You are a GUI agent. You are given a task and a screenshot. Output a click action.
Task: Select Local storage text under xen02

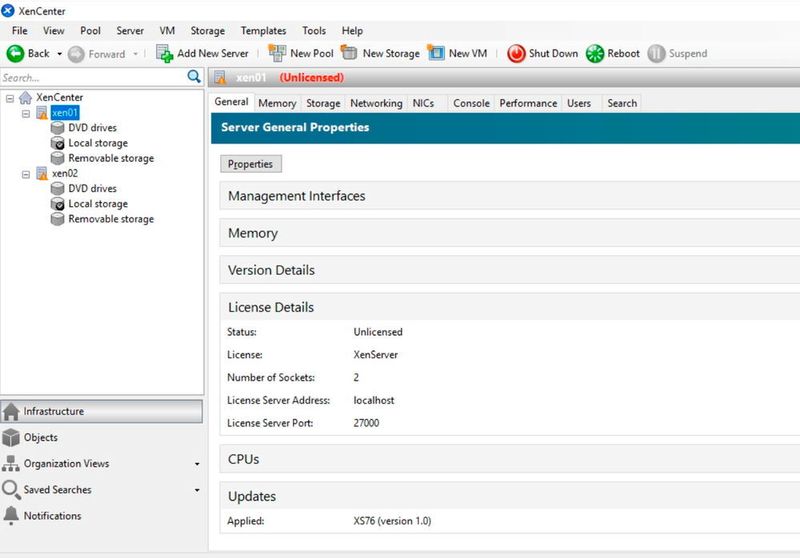tap(98, 204)
